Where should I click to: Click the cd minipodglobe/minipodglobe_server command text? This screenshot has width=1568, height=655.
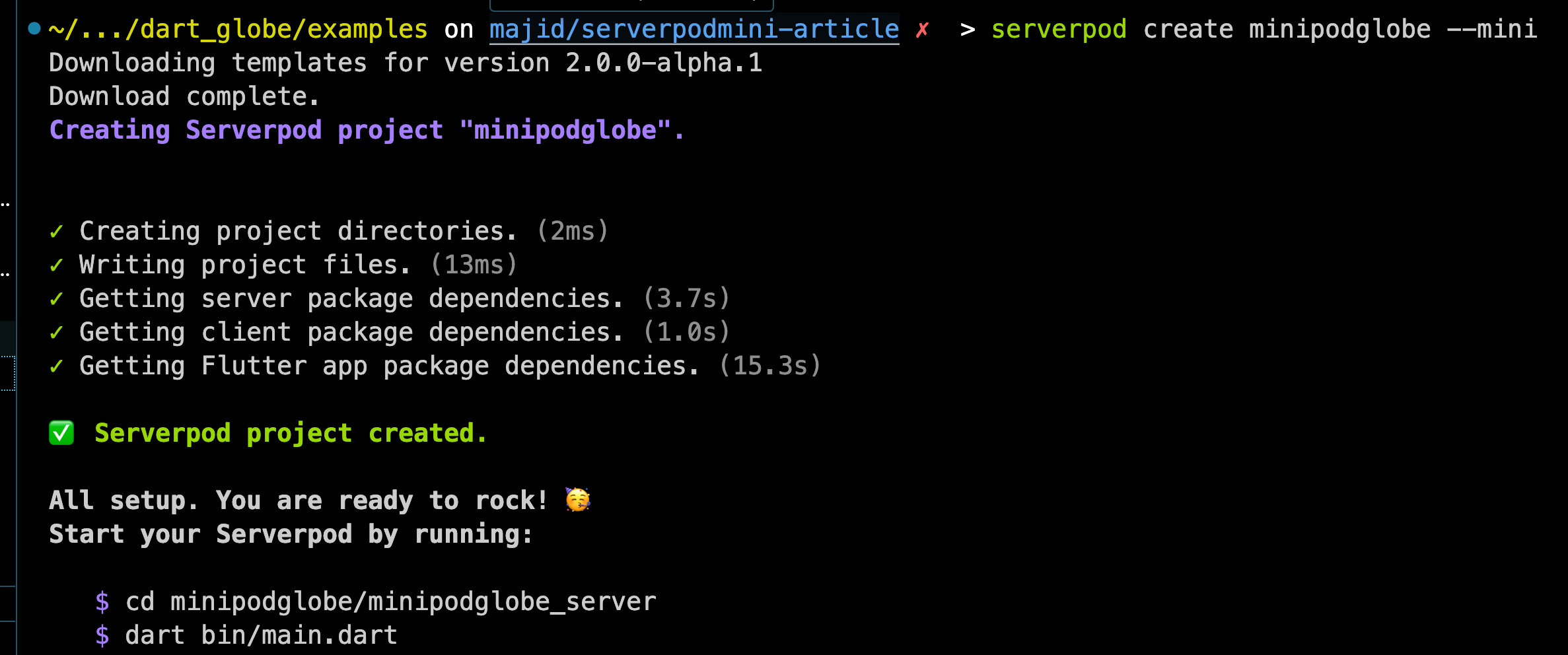pyautogui.click(x=390, y=602)
